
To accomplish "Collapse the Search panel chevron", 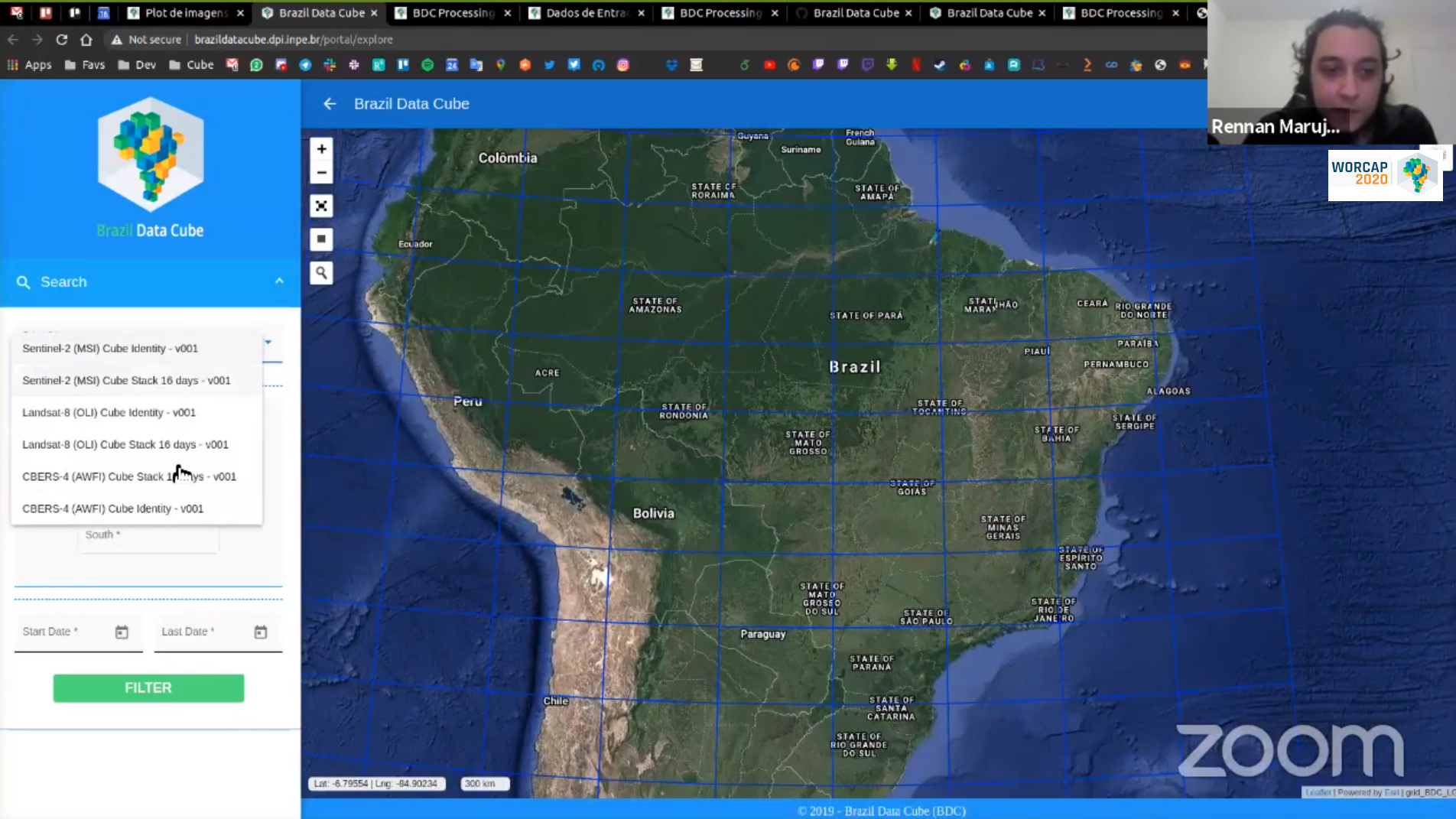I will (x=279, y=281).
